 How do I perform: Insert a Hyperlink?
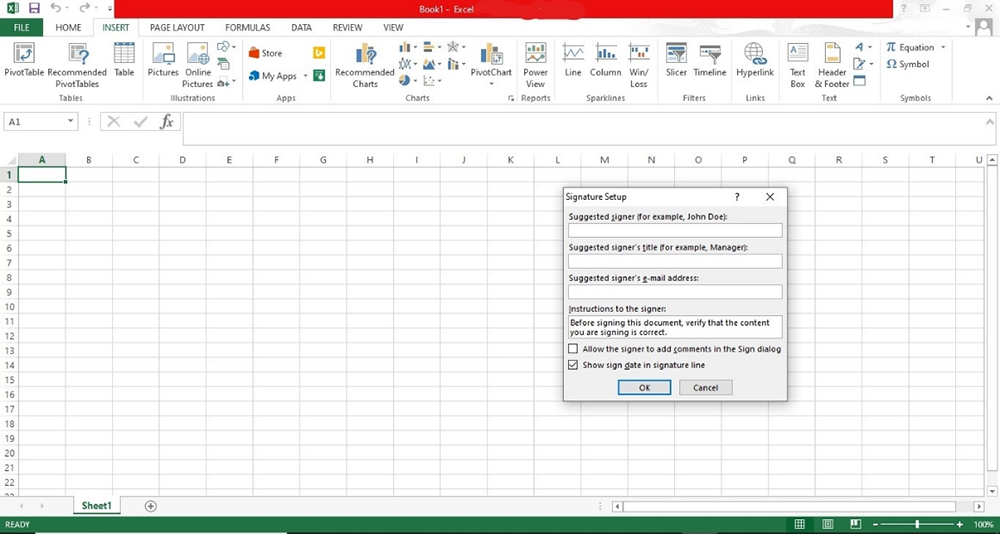[755, 58]
